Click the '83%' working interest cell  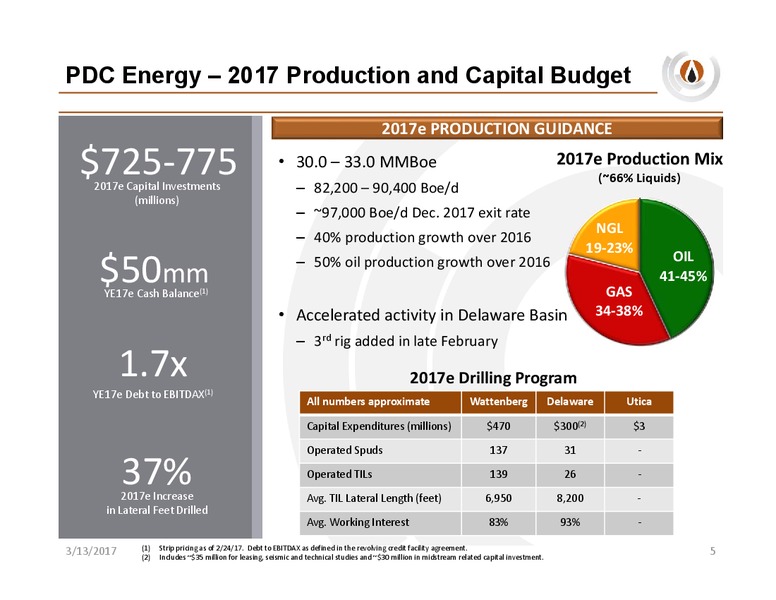[x=498, y=522]
